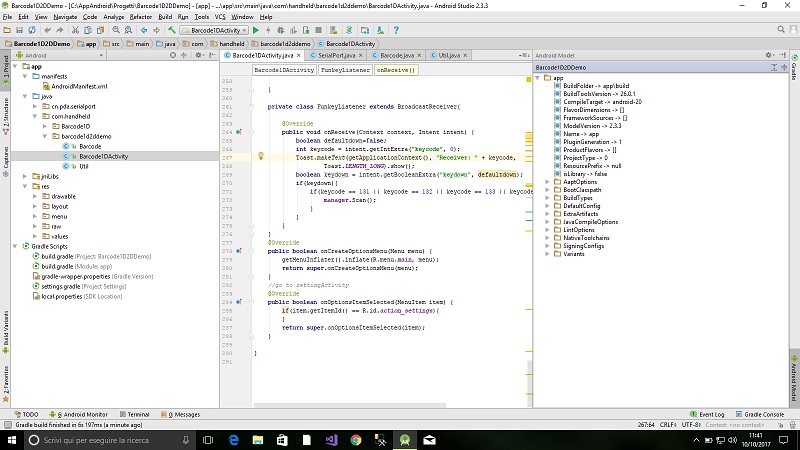This screenshot has width=800, height=450.
Task: Click the intention lightbulb on line 267
Action: pos(261,156)
